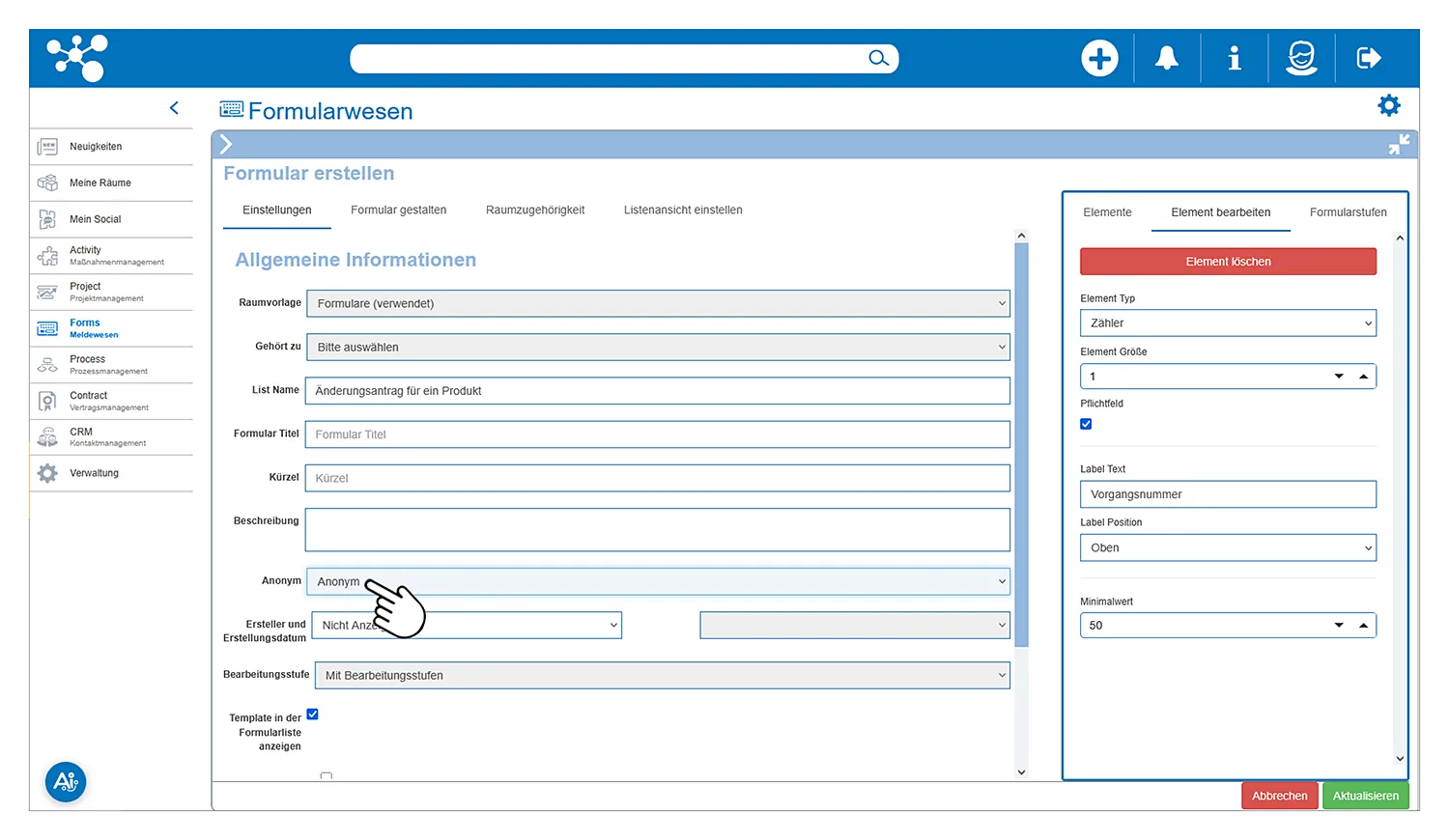
Task: Open the settings gear beside Formularwesen
Action: 1388,105
